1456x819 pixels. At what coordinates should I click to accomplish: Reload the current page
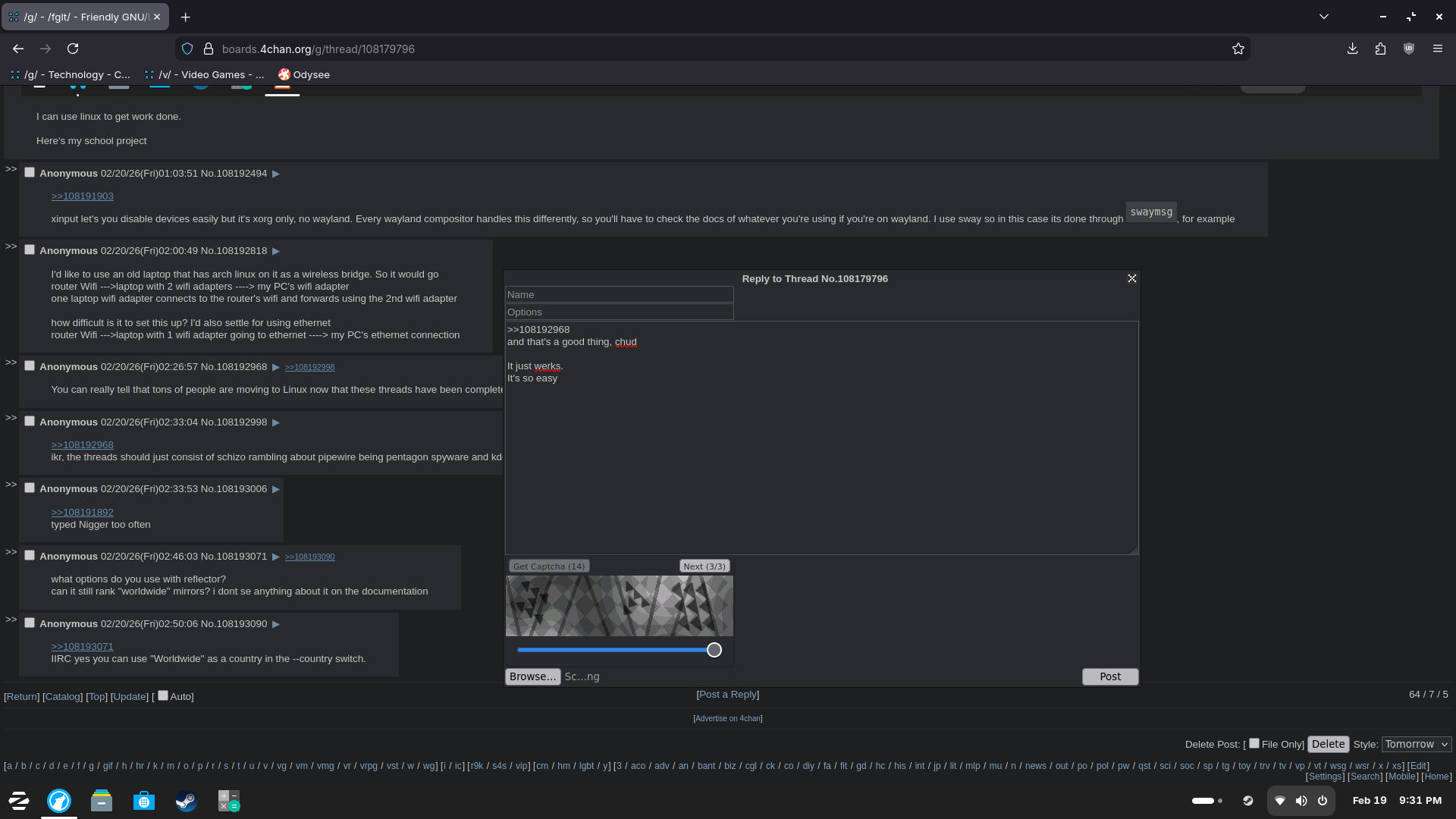pyautogui.click(x=73, y=49)
